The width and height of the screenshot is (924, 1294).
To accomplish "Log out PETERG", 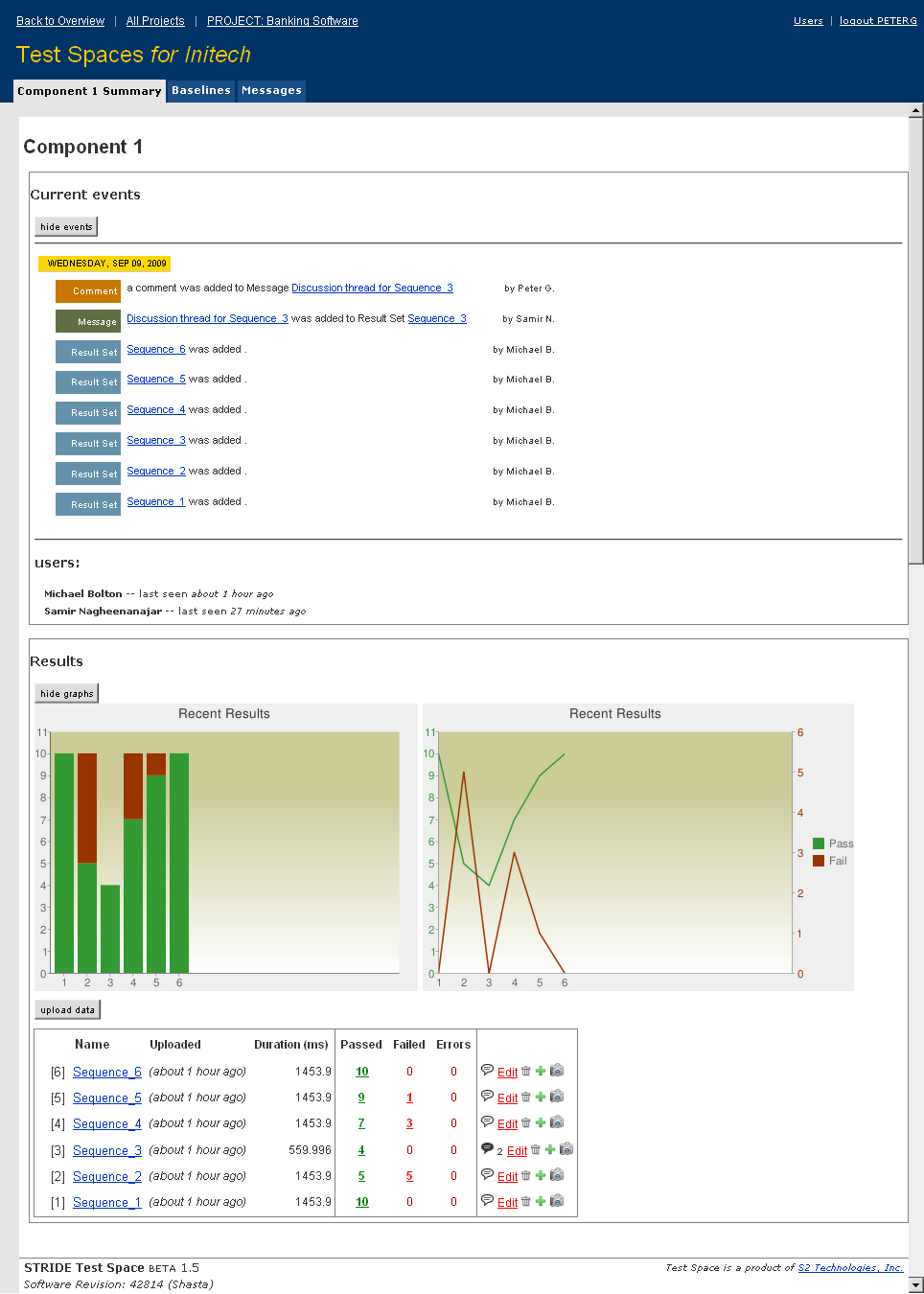I will (x=878, y=21).
